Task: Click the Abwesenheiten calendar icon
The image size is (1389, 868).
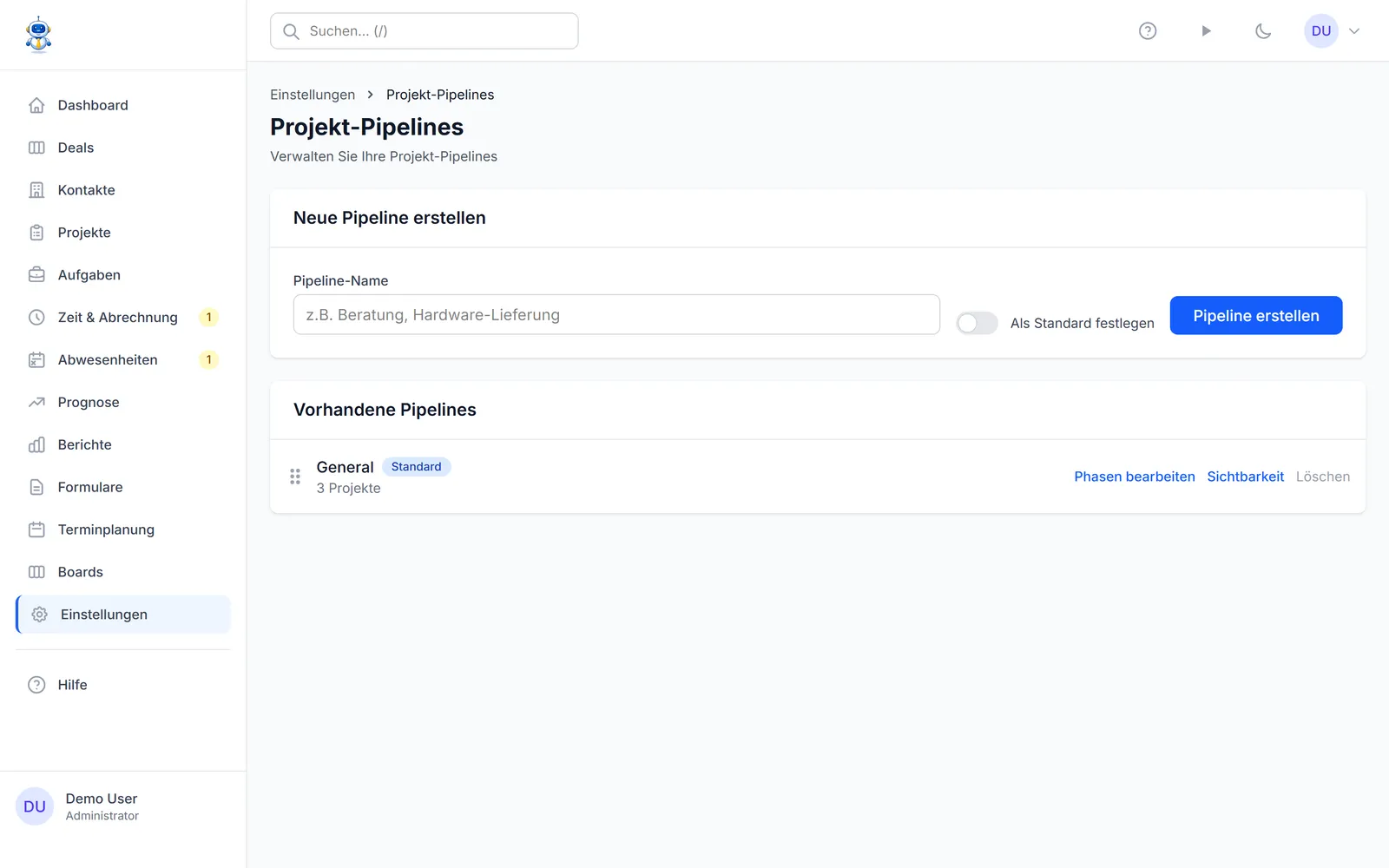Action: [36, 360]
